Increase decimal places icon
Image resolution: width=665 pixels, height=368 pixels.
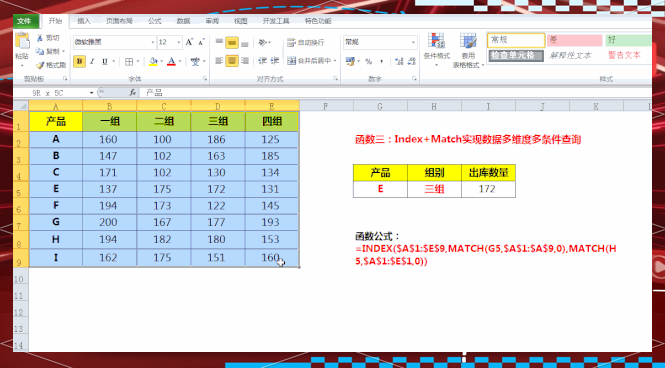tap(399, 61)
